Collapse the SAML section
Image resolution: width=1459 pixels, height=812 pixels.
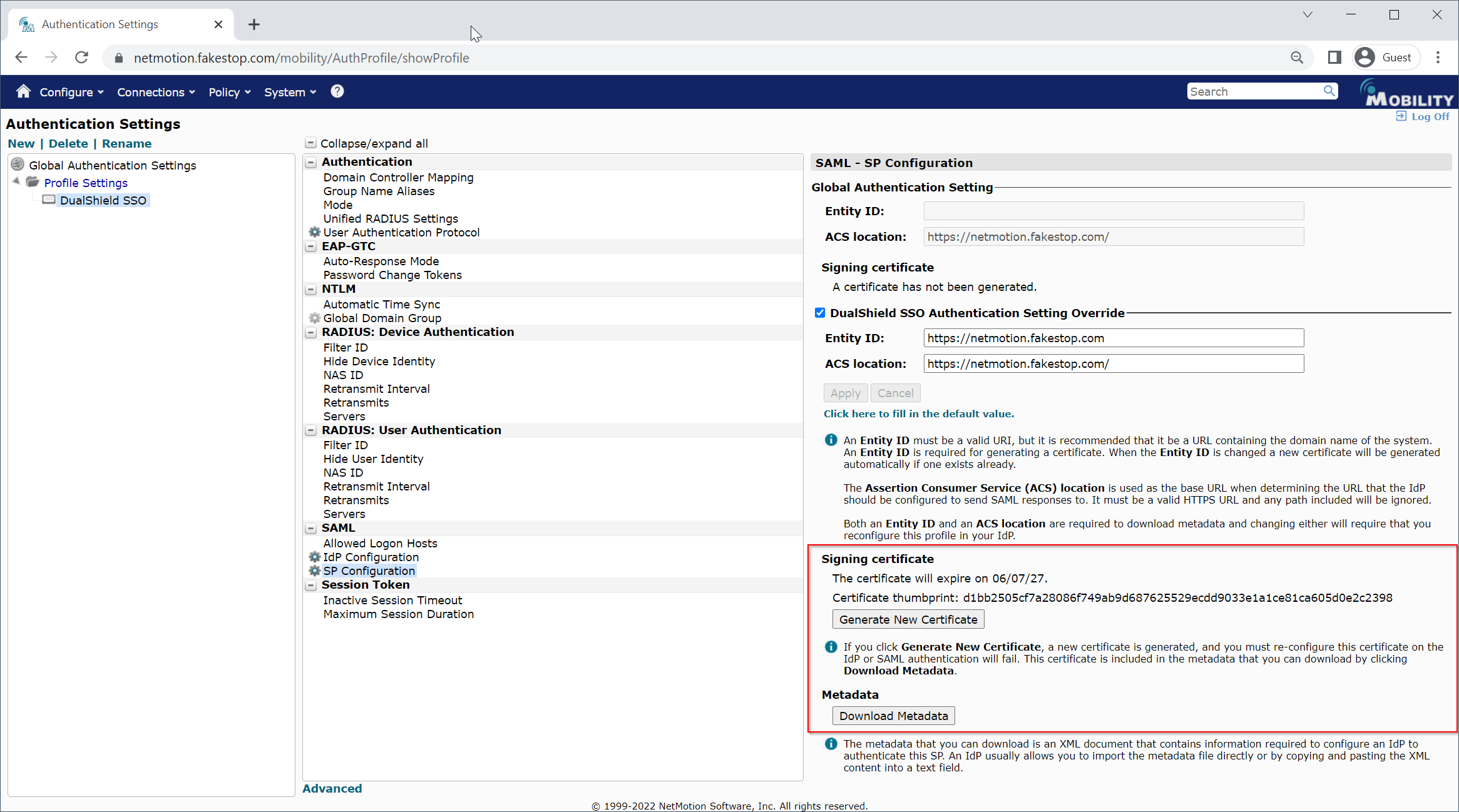coord(310,528)
